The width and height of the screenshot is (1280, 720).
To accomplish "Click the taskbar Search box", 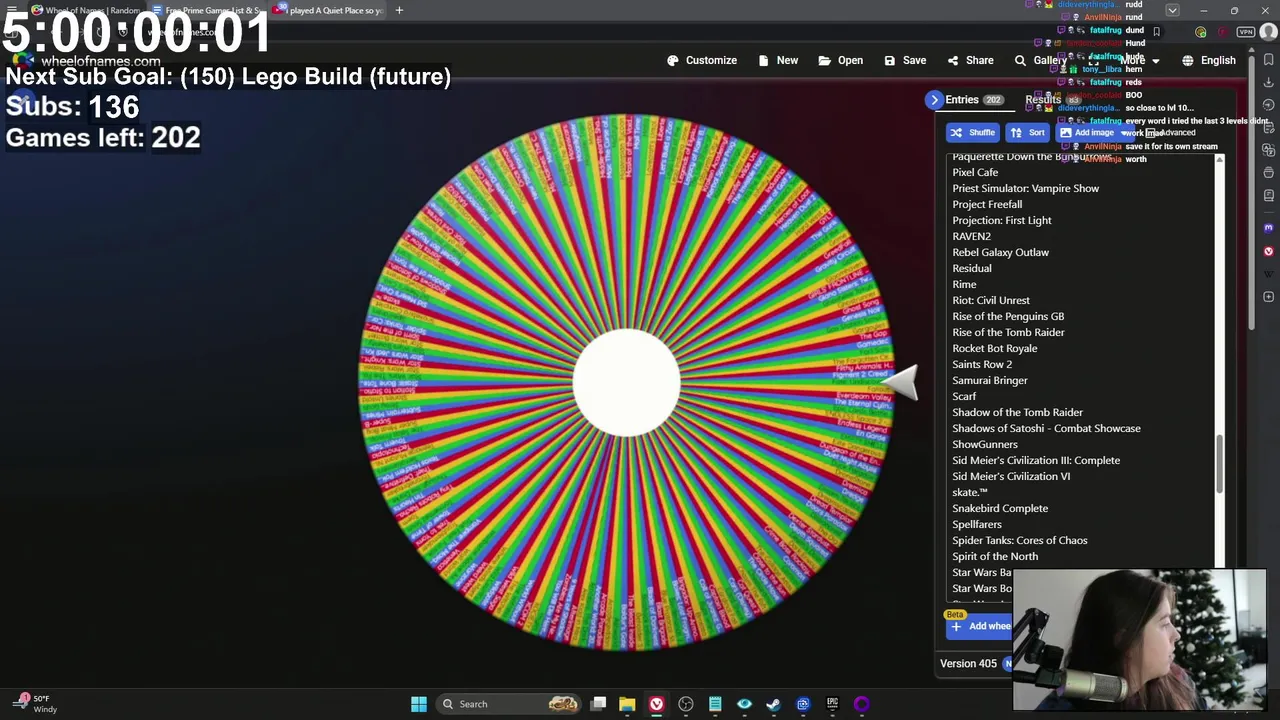I will pyautogui.click(x=510, y=704).
